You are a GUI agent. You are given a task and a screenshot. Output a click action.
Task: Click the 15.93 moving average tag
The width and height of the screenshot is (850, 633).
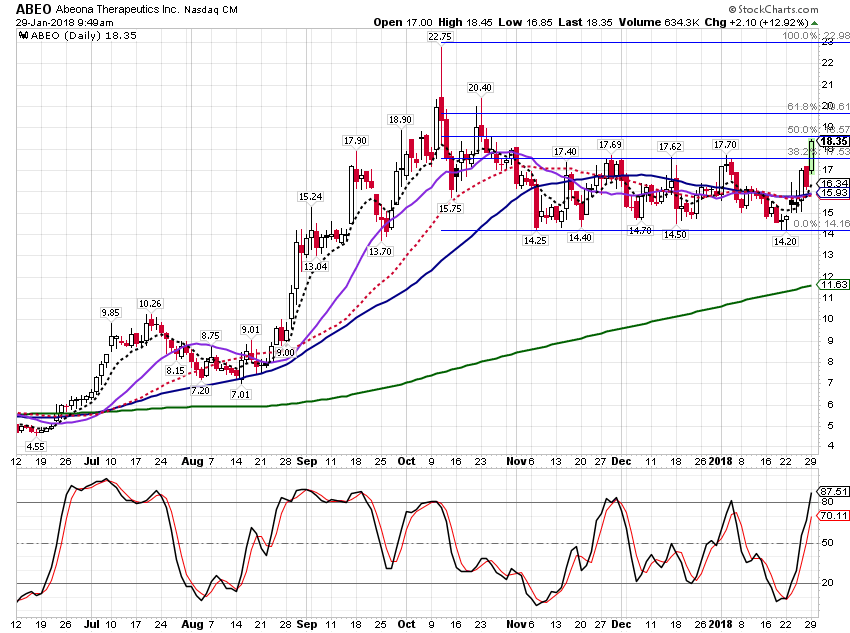(x=834, y=192)
